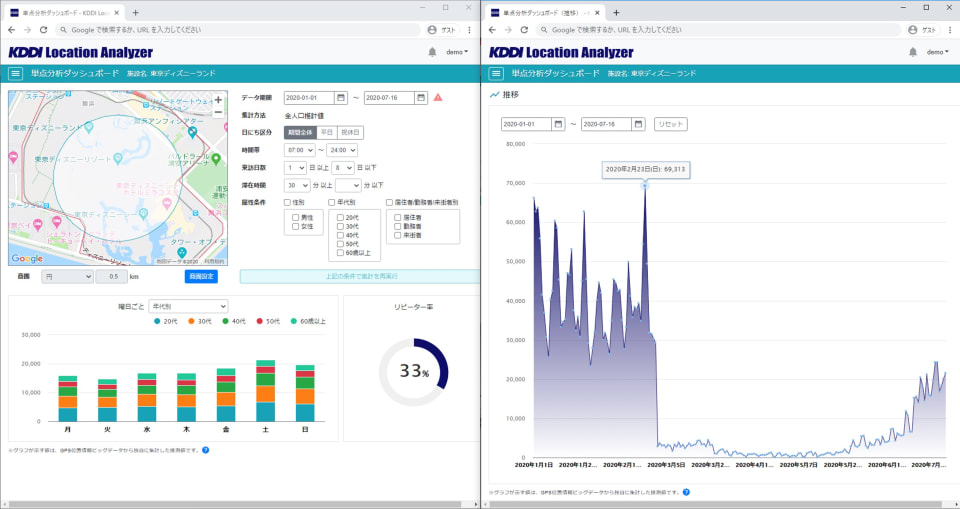Select the 祝休日 day type tab
The image size is (960, 509).
pos(350,132)
